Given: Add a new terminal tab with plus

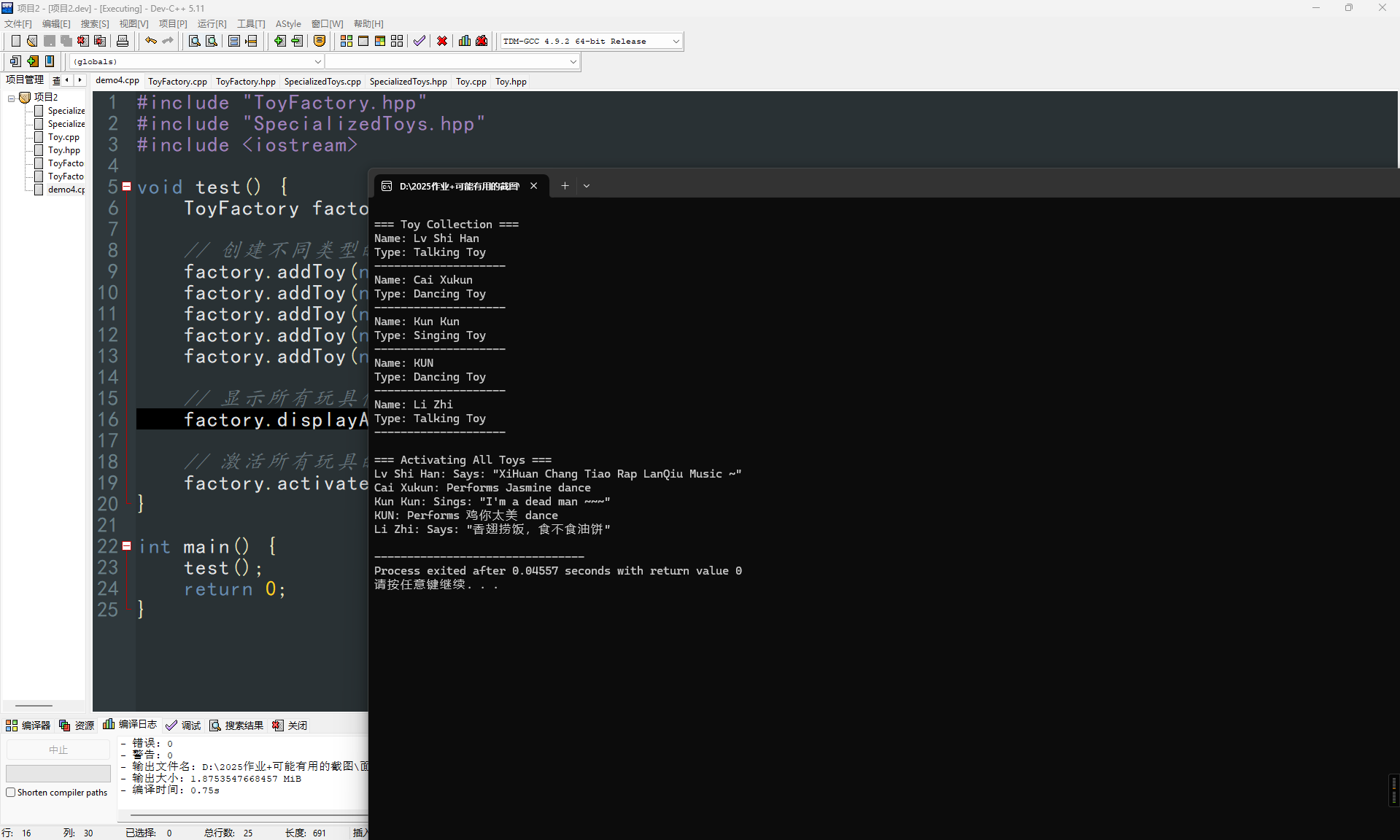Looking at the screenshot, I should pyautogui.click(x=565, y=186).
